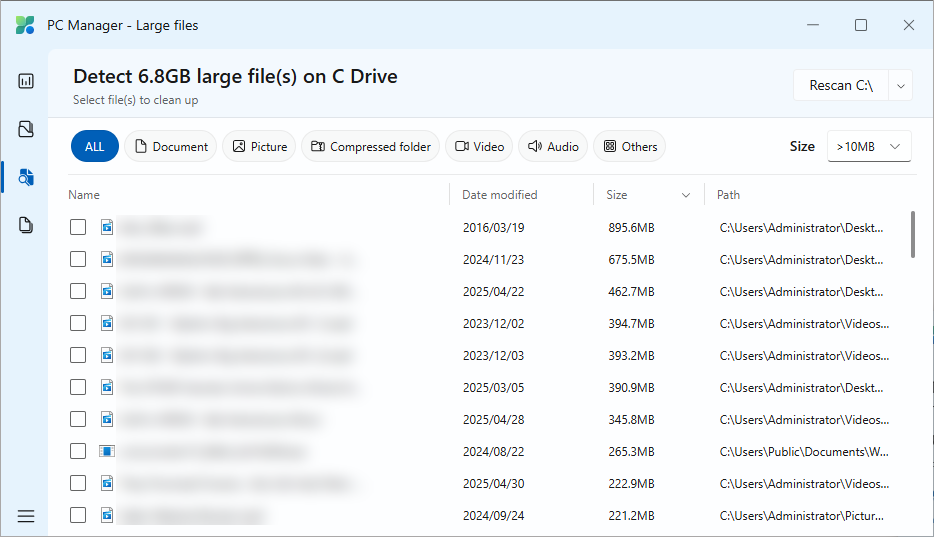
Task: Select the Large files search sidebar icon
Action: (x=26, y=177)
